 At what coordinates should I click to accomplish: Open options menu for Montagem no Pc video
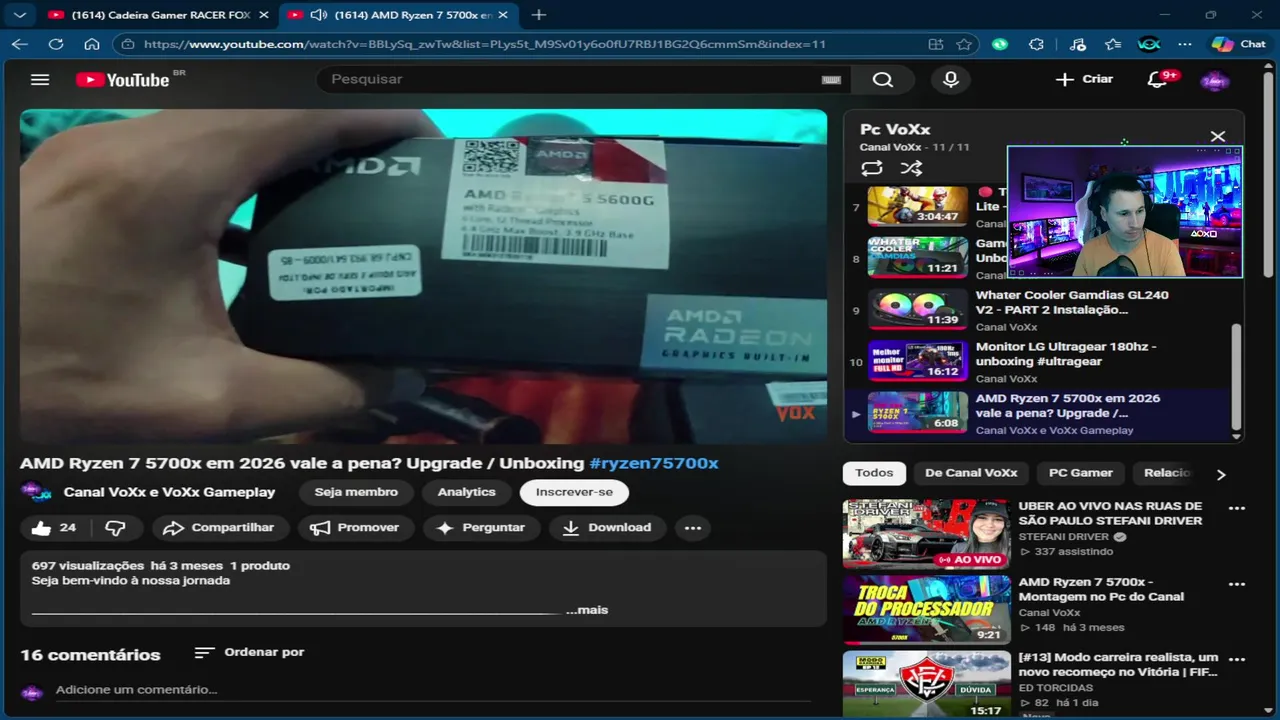point(1237,584)
